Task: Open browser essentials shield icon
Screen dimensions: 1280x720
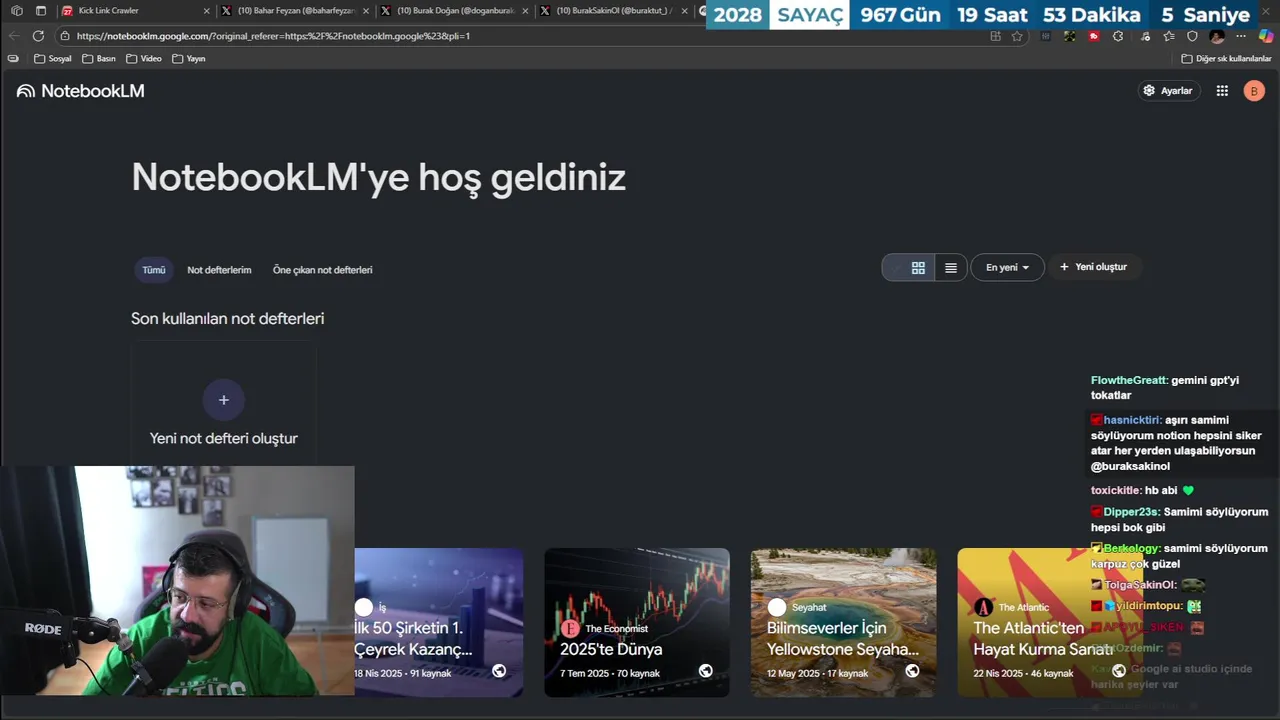Action: tap(1192, 36)
